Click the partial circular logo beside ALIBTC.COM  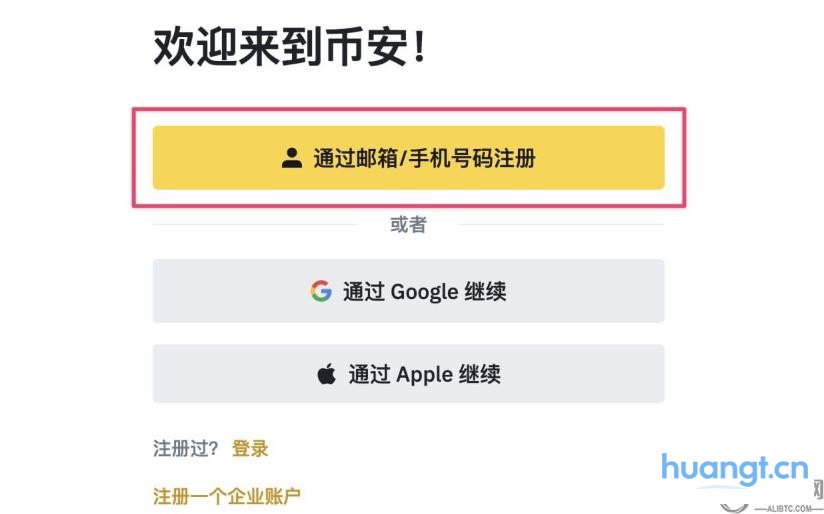[733, 505]
